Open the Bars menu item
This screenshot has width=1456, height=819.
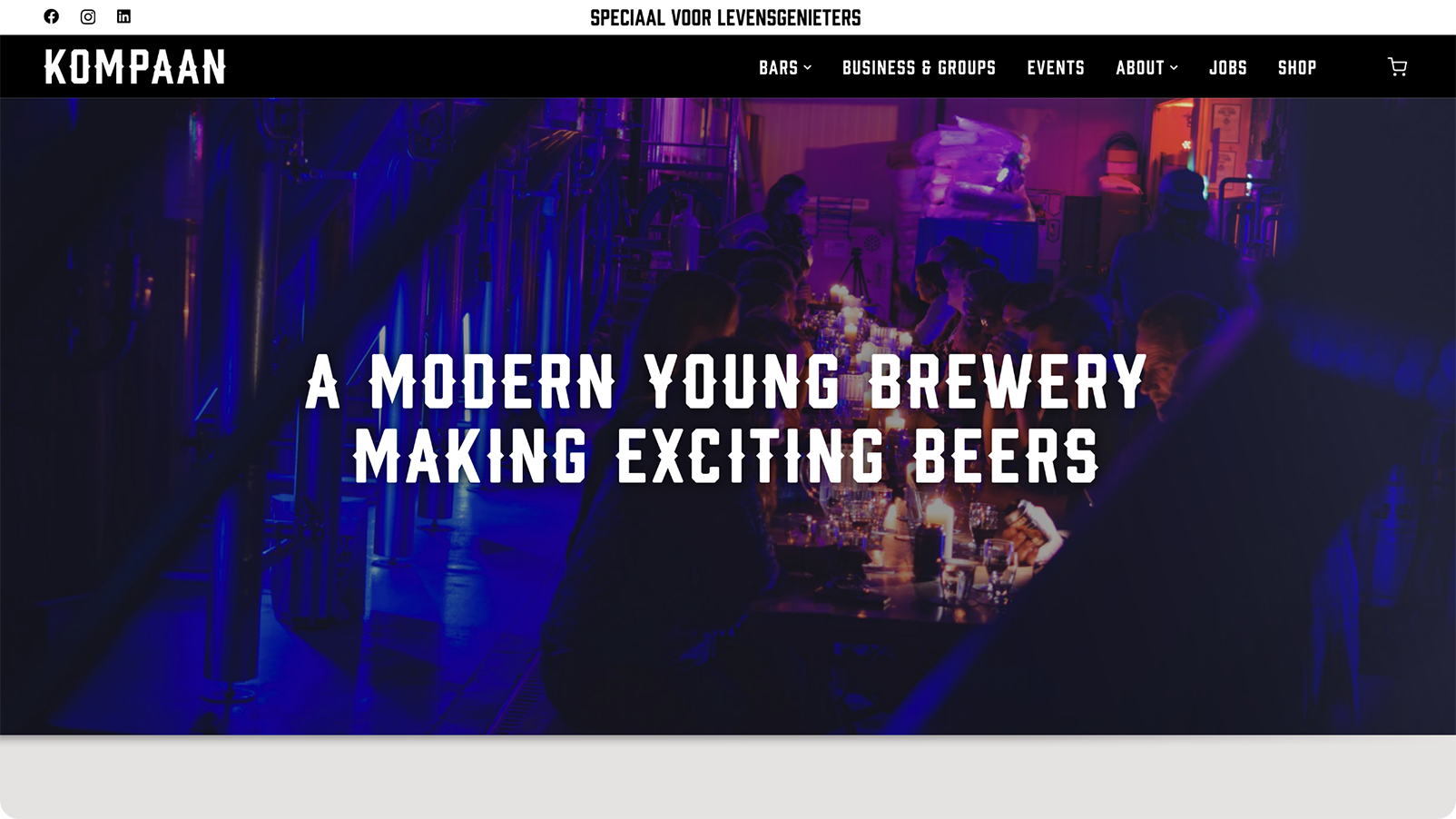pos(779,67)
